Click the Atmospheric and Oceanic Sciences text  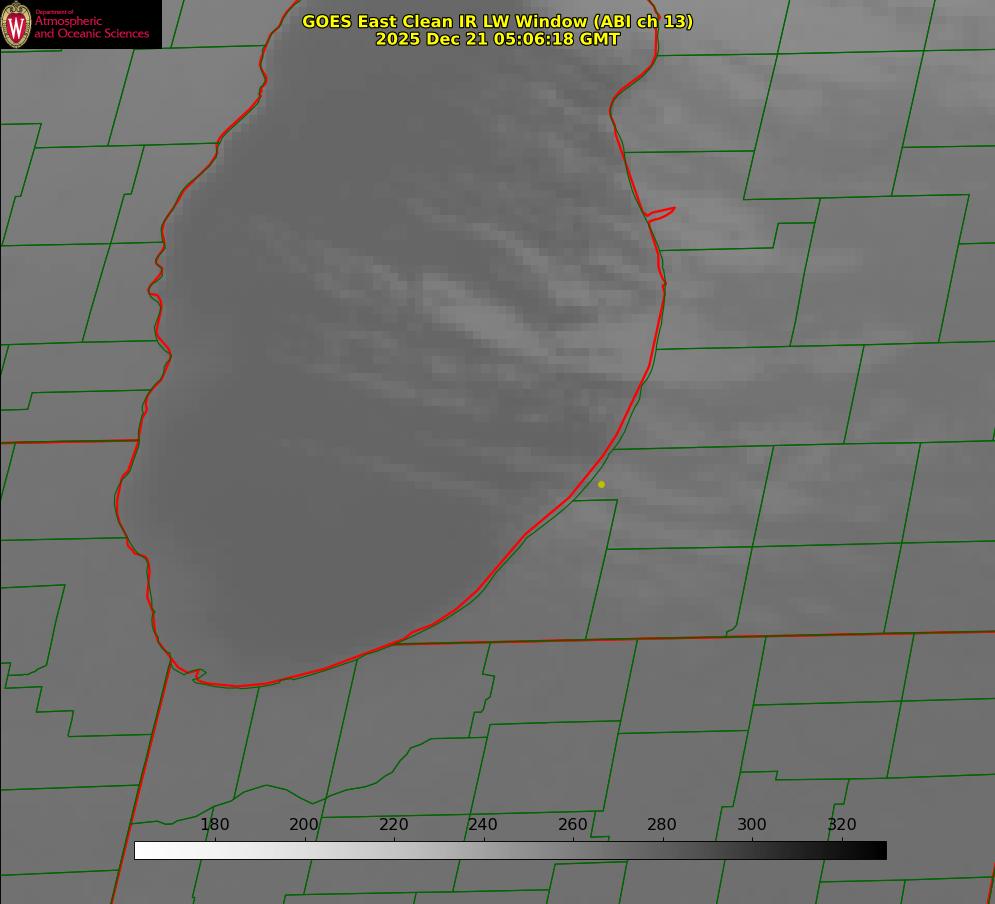92,27
